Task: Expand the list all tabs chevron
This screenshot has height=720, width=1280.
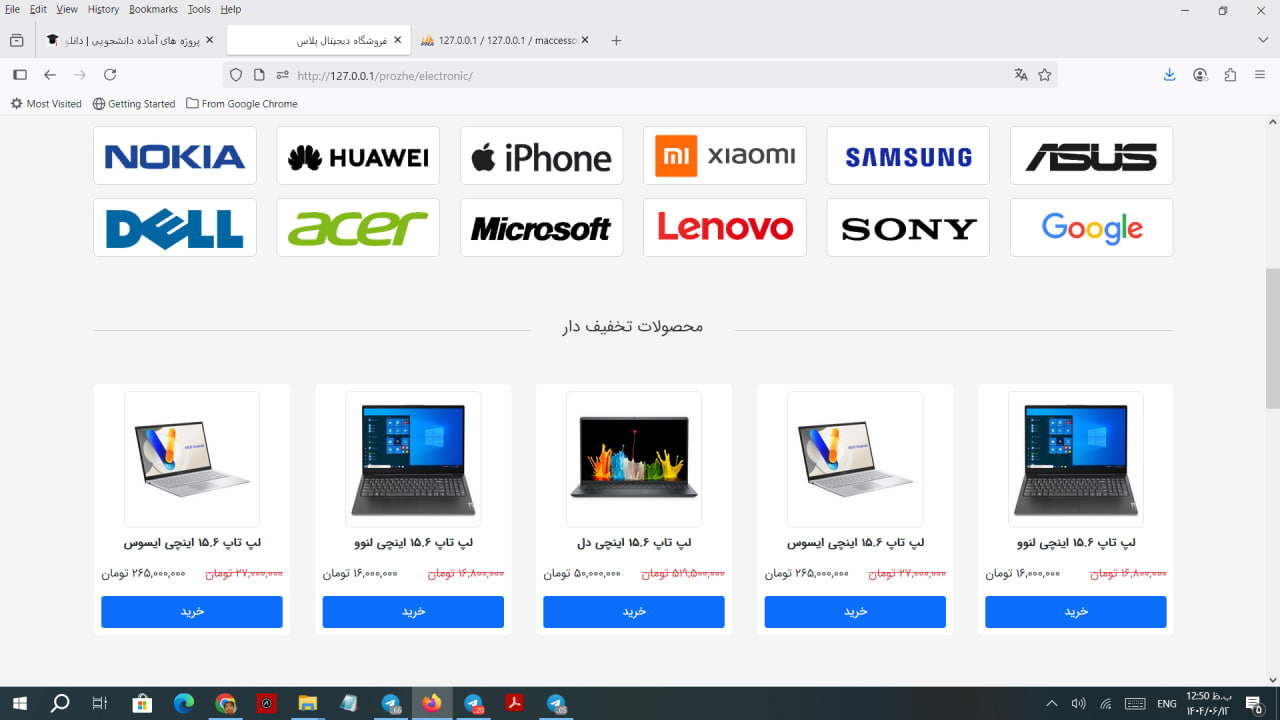Action: coord(1263,40)
